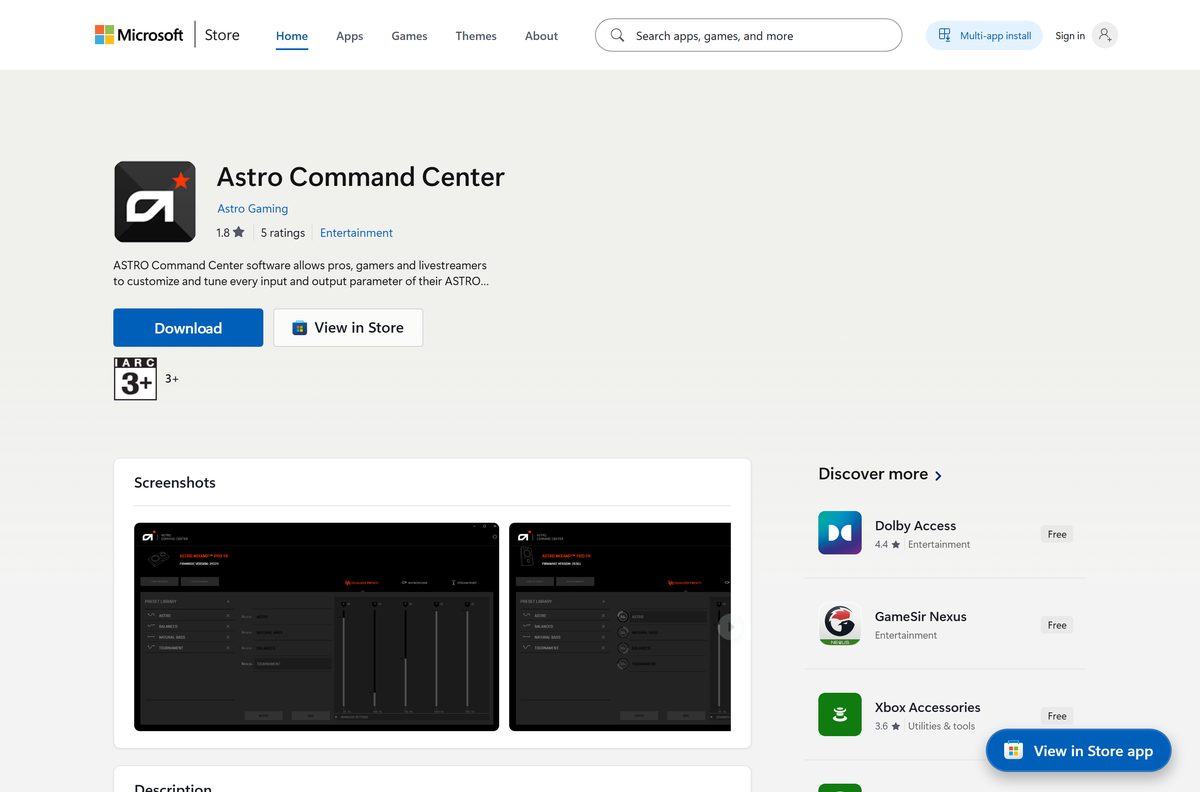Open the Dolby Access listing title
1200x792 pixels.
pyautogui.click(x=915, y=525)
